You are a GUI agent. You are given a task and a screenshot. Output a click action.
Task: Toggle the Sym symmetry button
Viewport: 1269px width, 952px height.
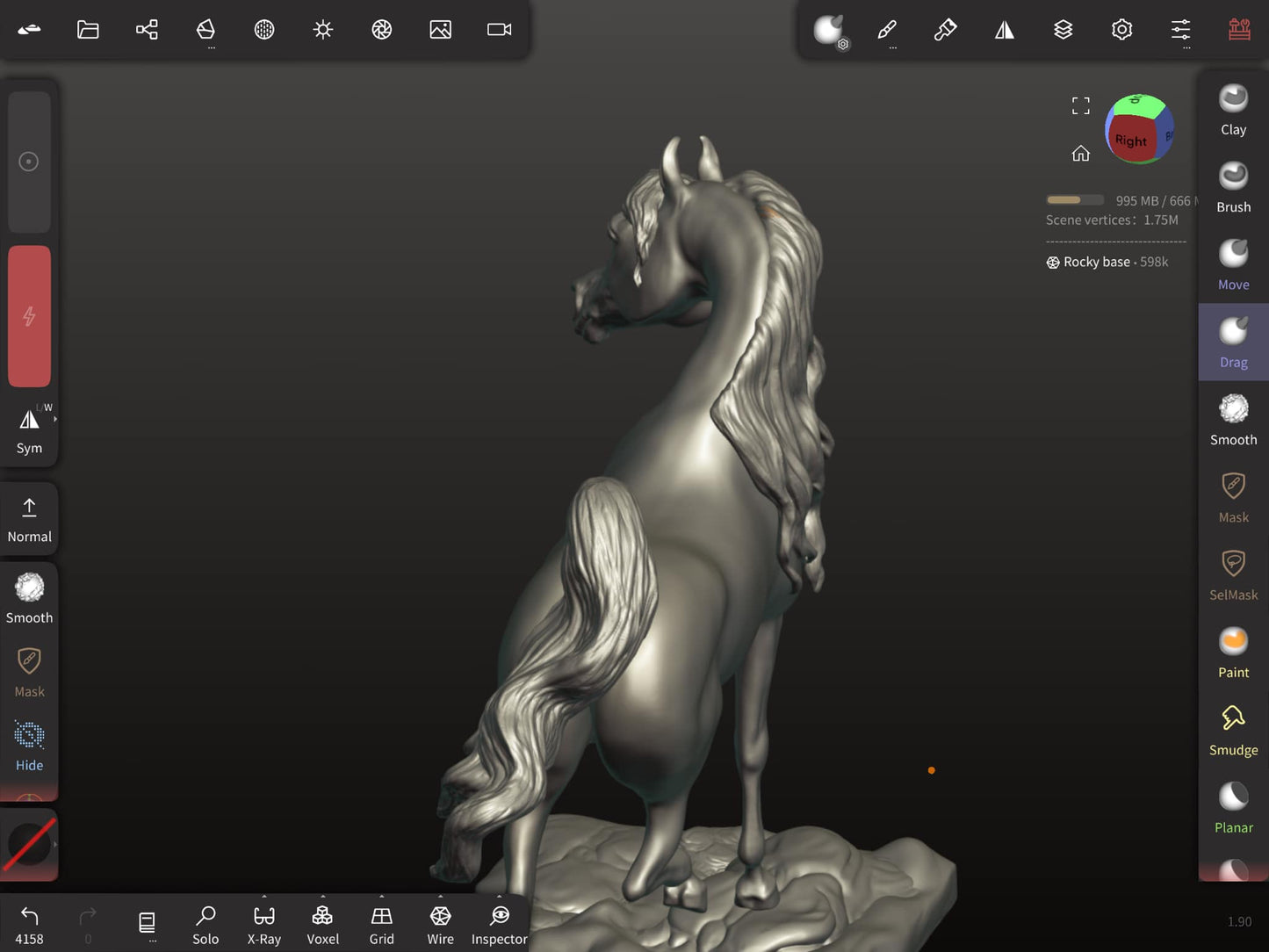[x=29, y=429]
